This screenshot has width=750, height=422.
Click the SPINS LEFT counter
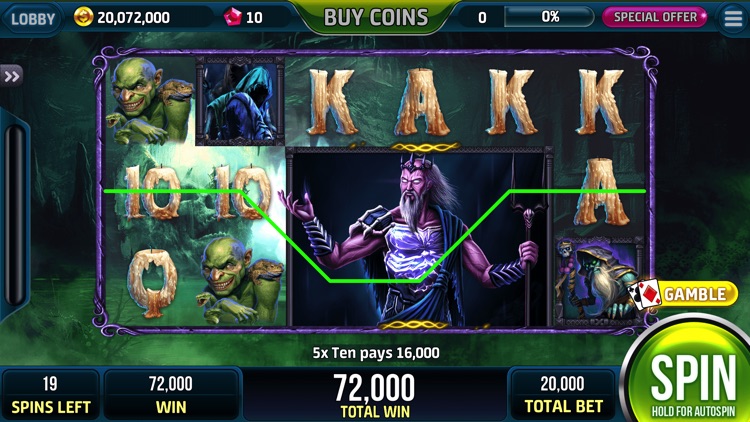(x=50, y=394)
